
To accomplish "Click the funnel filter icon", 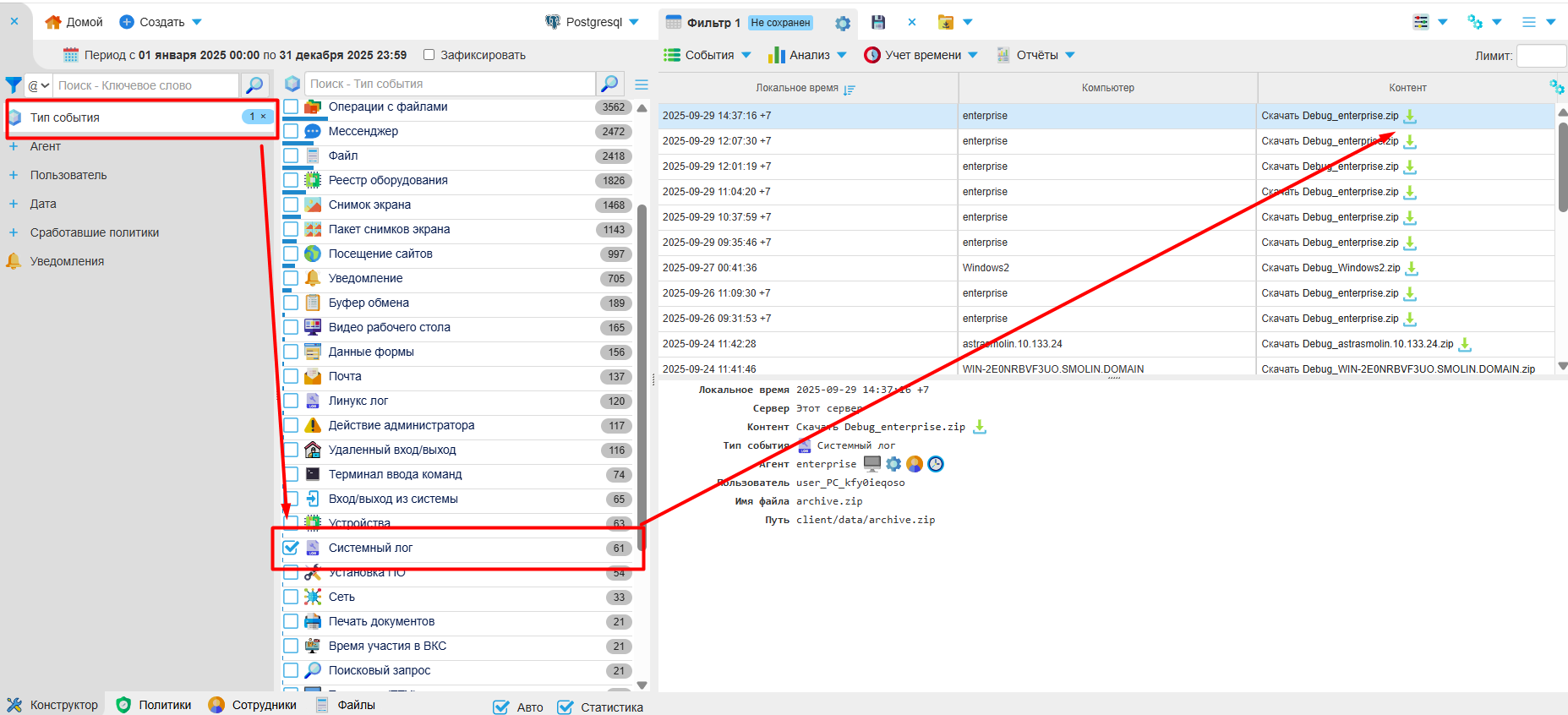I will [14, 85].
